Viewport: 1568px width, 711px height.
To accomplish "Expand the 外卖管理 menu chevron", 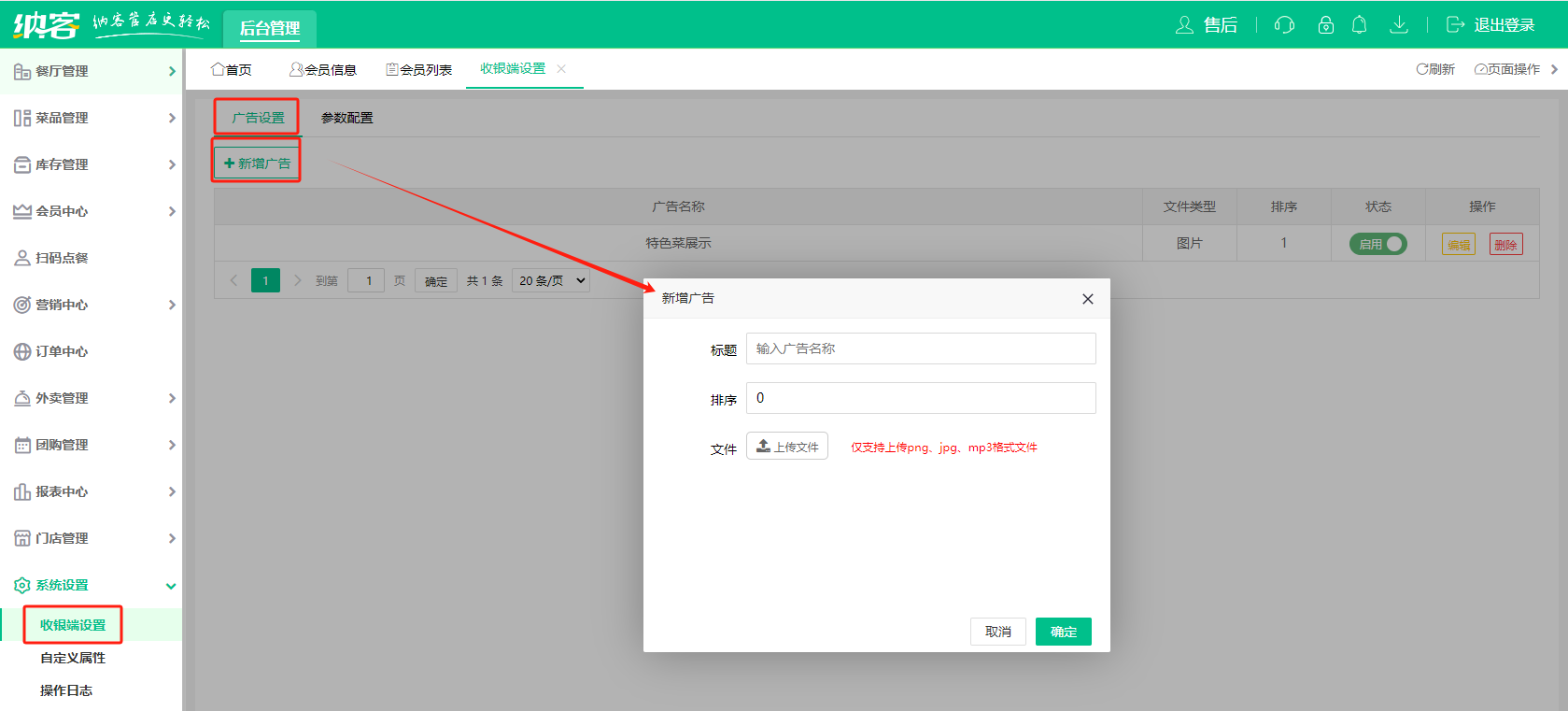I will pos(172,398).
